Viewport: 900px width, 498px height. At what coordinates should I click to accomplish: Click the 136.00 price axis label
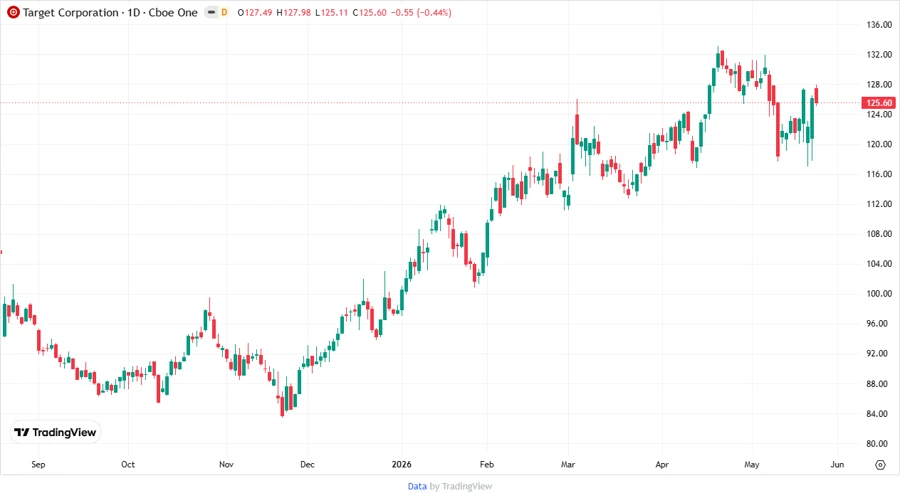pyautogui.click(x=879, y=25)
